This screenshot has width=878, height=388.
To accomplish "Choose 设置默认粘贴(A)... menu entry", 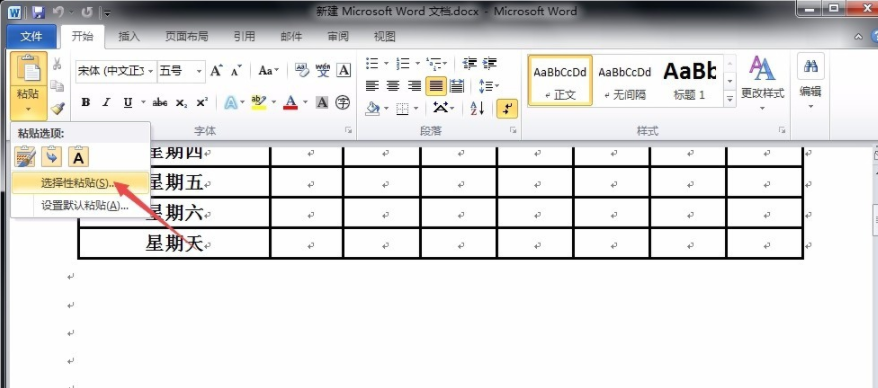I will click(81, 205).
